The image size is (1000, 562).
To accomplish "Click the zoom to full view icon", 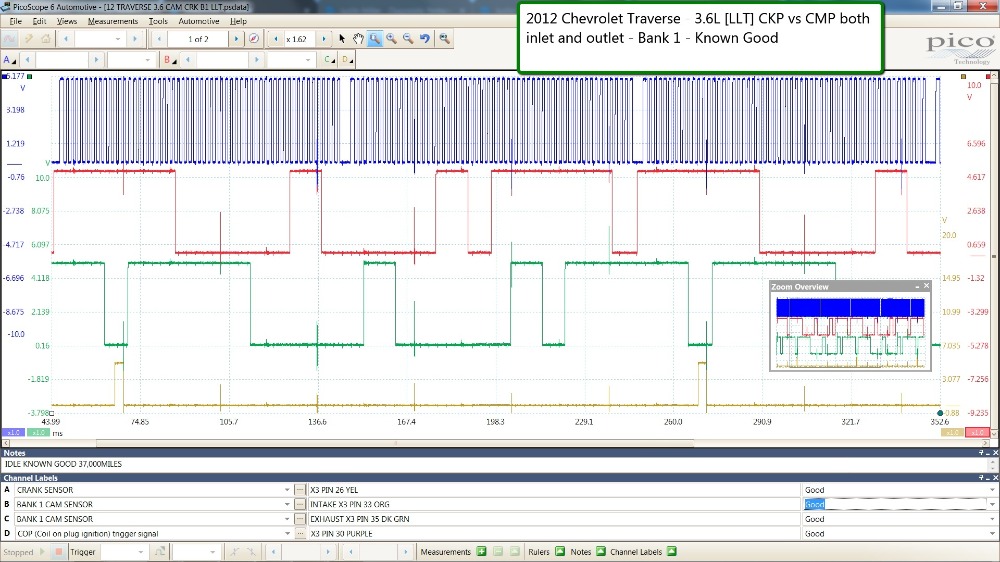I will click(443, 39).
